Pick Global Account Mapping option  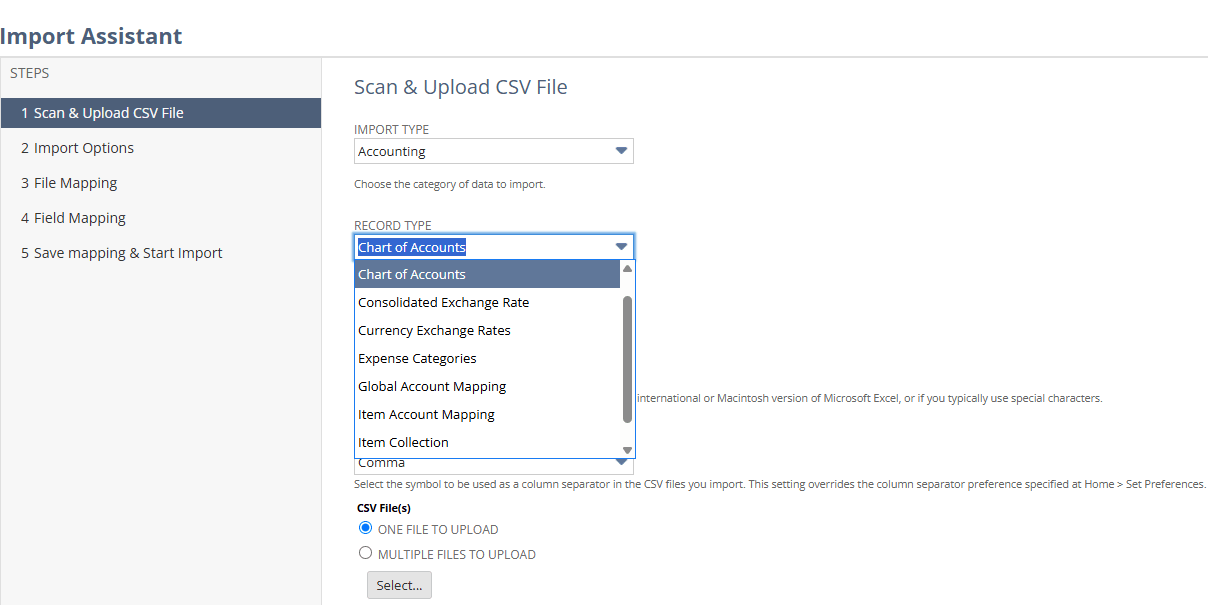(488, 386)
